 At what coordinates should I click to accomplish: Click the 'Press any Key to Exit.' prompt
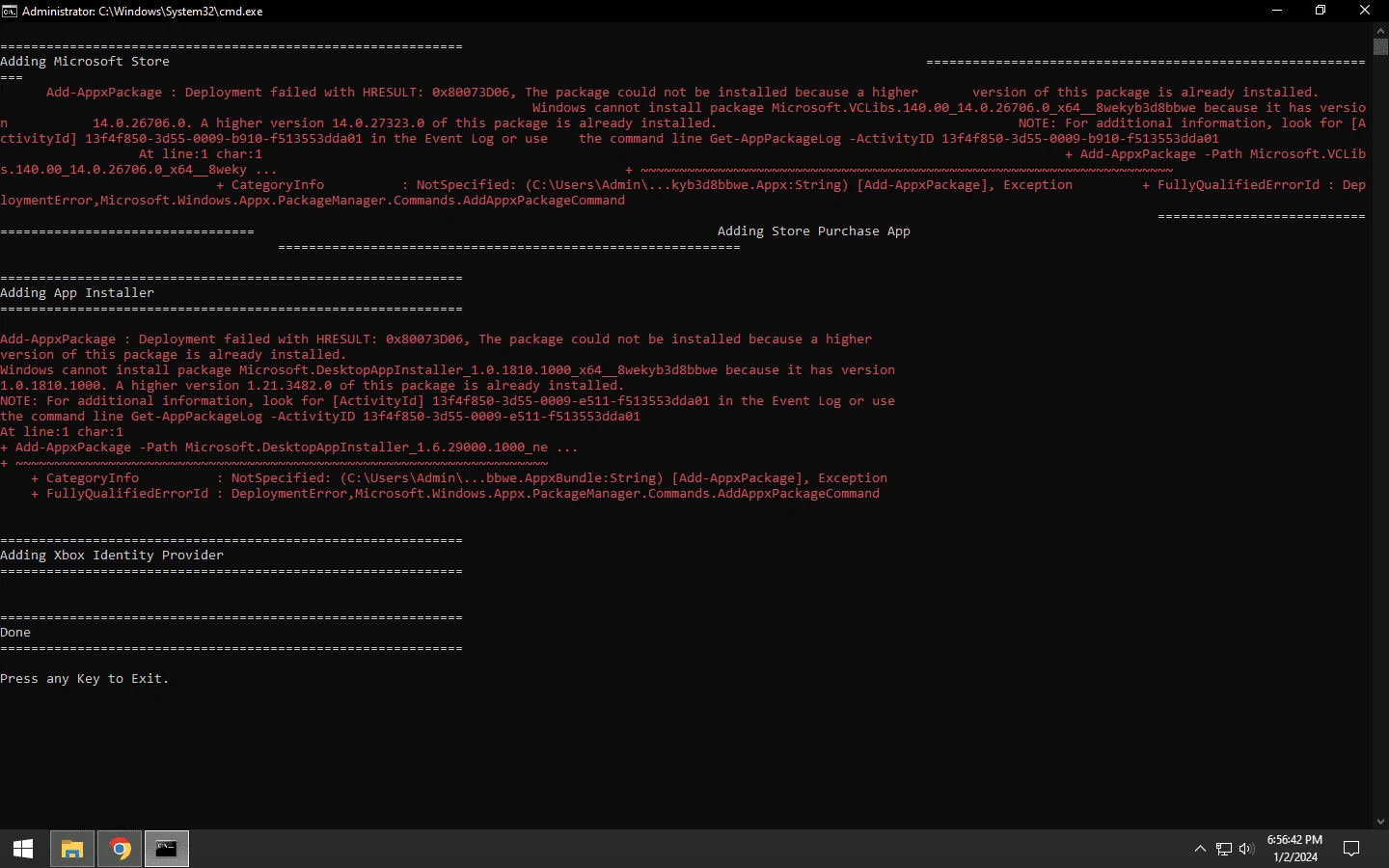coord(85,679)
